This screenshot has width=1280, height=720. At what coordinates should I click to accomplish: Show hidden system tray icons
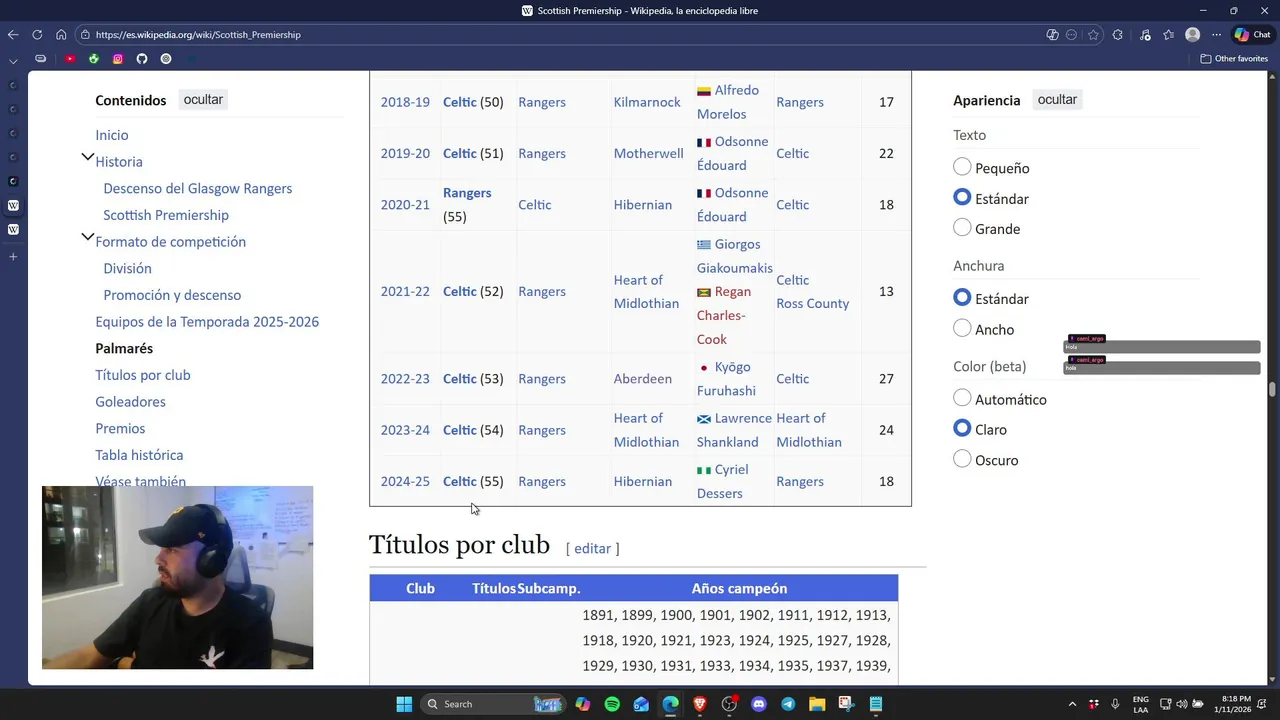point(1072,704)
